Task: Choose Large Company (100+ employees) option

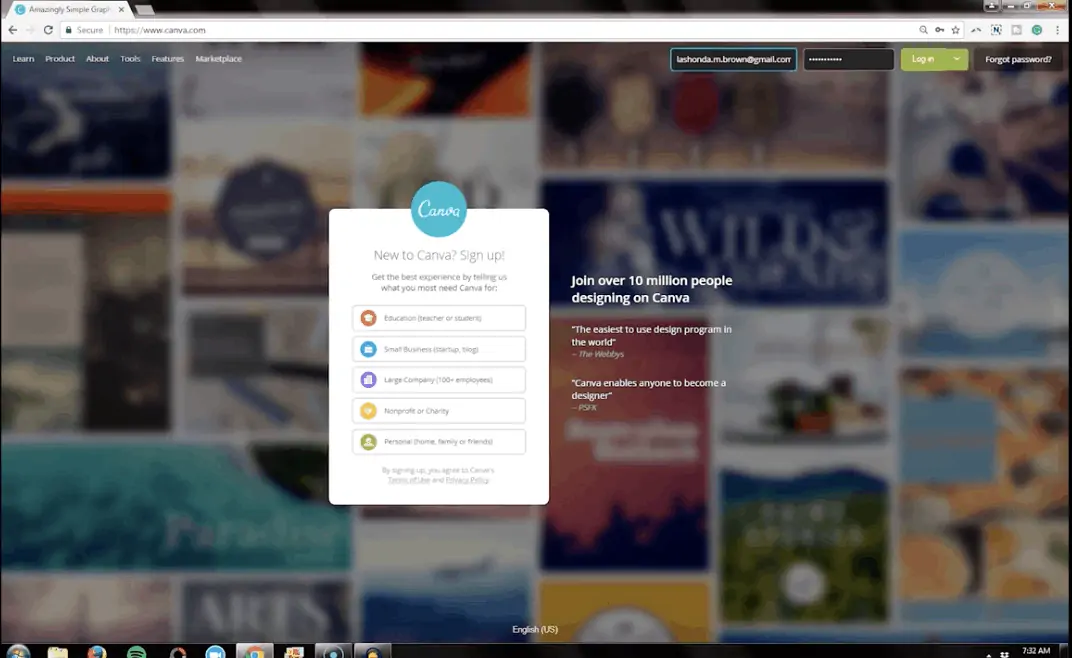Action: [x=439, y=380]
